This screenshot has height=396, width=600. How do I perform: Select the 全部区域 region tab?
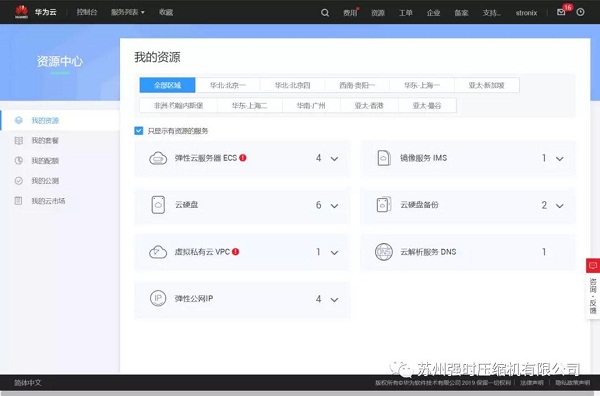168,85
